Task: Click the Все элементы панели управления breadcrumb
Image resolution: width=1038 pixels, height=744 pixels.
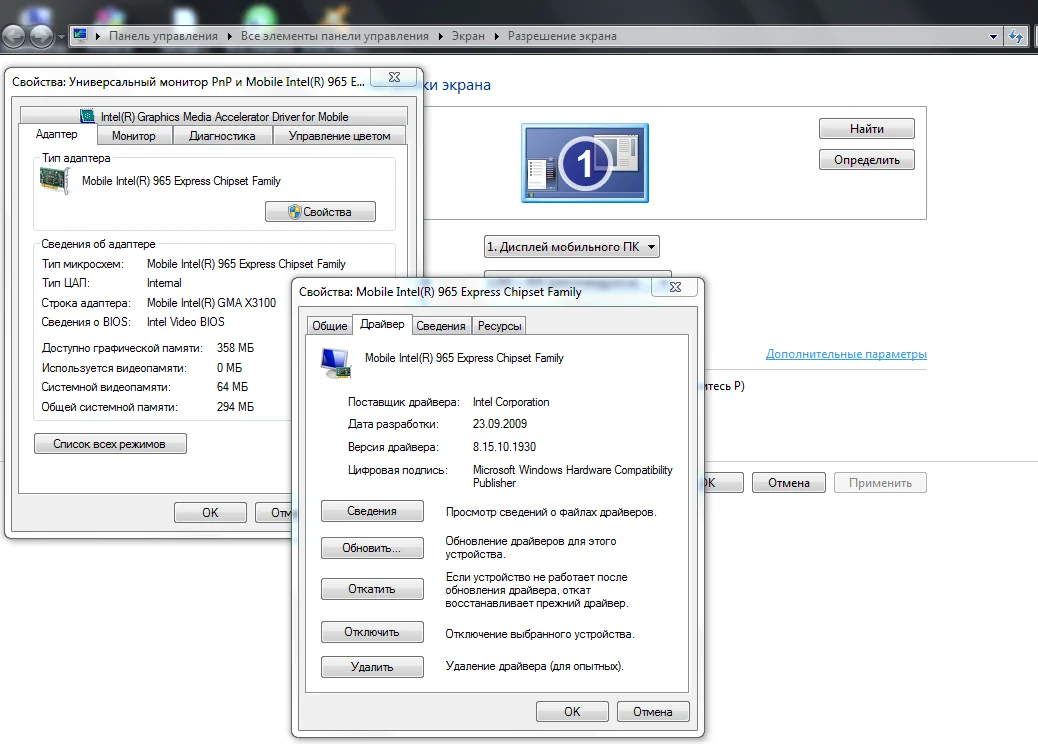Action: (x=335, y=36)
